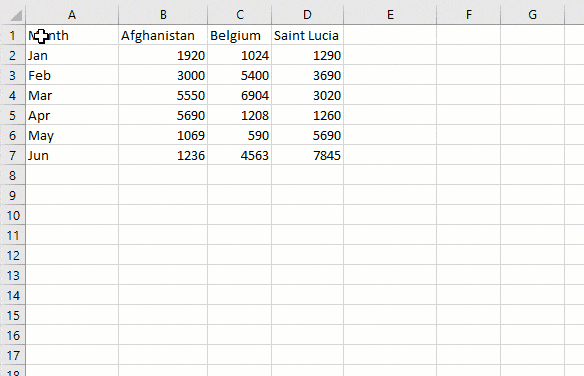Select row 3 header
584x376 pixels.
pyautogui.click(x=13, y=76)
